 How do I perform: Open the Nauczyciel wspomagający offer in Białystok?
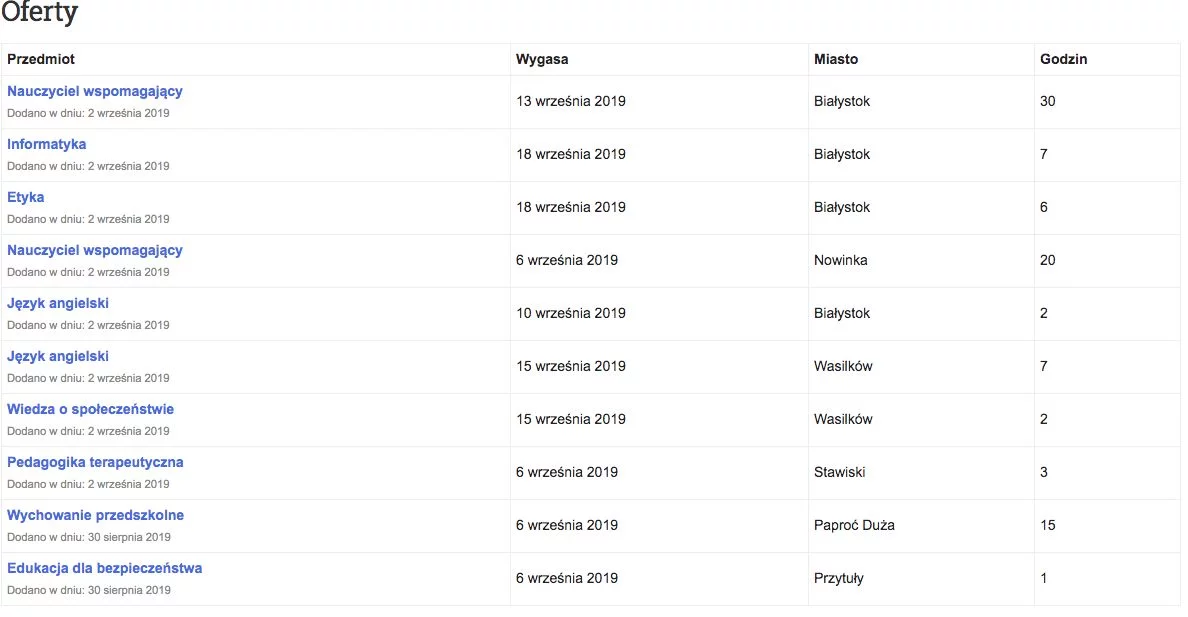tap(95, 91)
